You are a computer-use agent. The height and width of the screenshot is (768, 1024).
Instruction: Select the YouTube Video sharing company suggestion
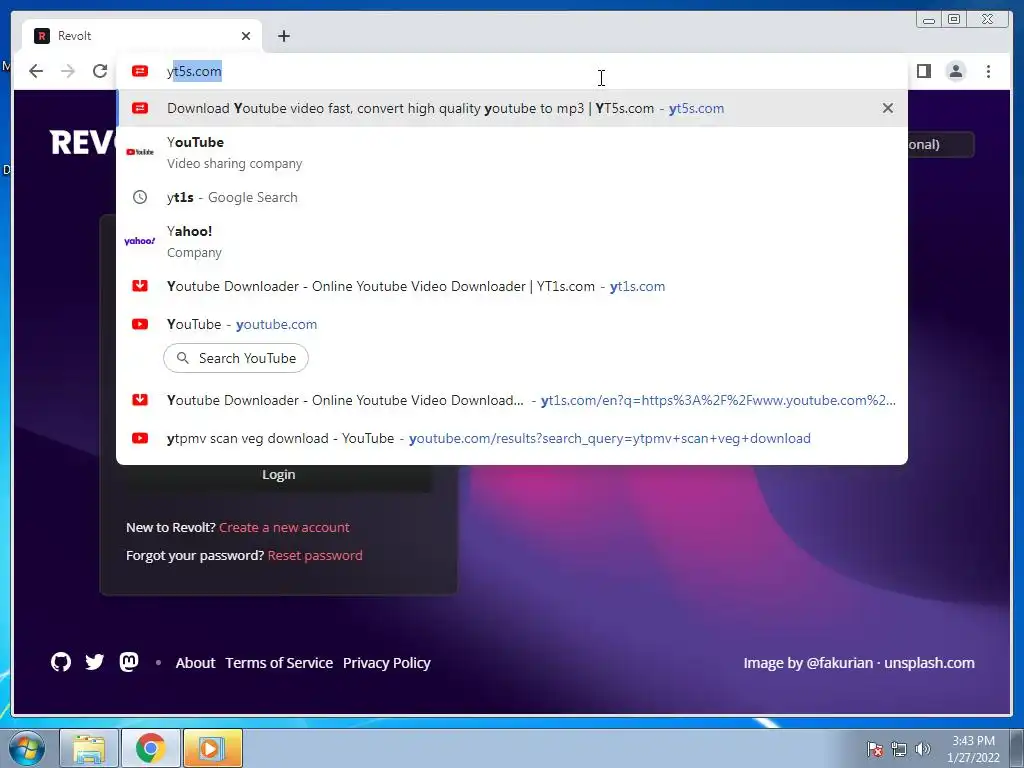coord(511,153)
